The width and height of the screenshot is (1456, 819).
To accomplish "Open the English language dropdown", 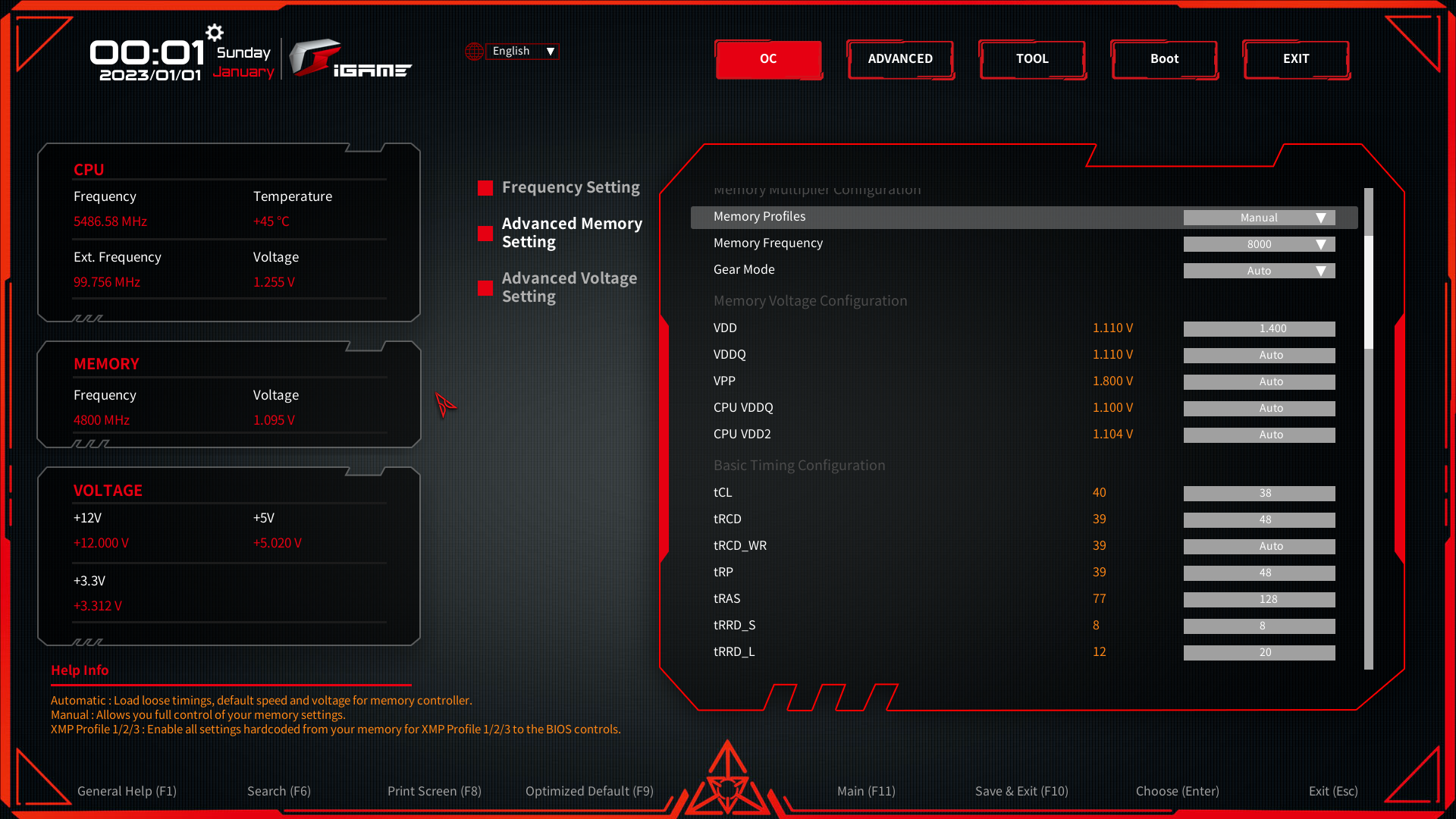I will pos(522,51).
